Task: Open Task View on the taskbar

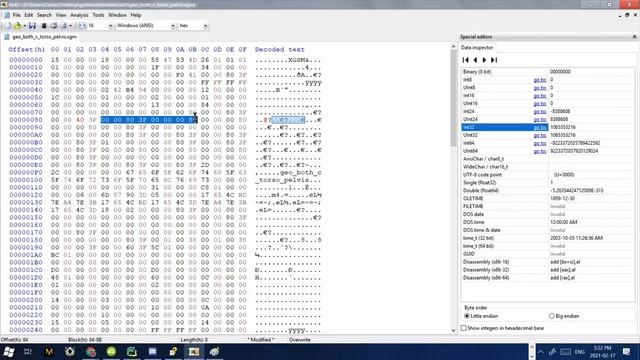Action: [x=28, y=352]
